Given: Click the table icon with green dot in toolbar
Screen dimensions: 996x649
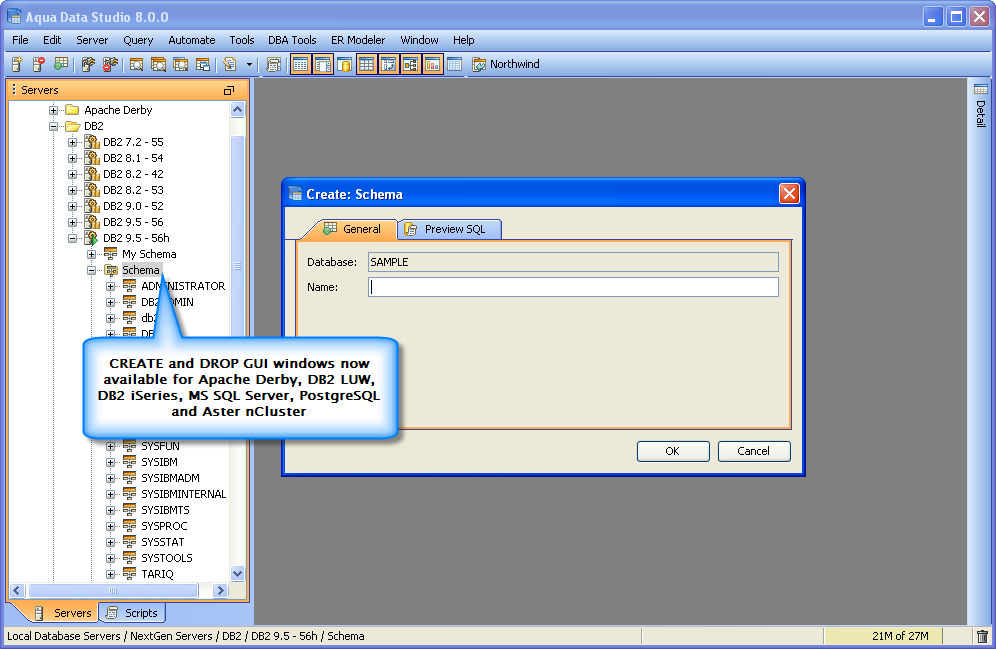Looking at the screenshot, I should [x=60, y=64].
